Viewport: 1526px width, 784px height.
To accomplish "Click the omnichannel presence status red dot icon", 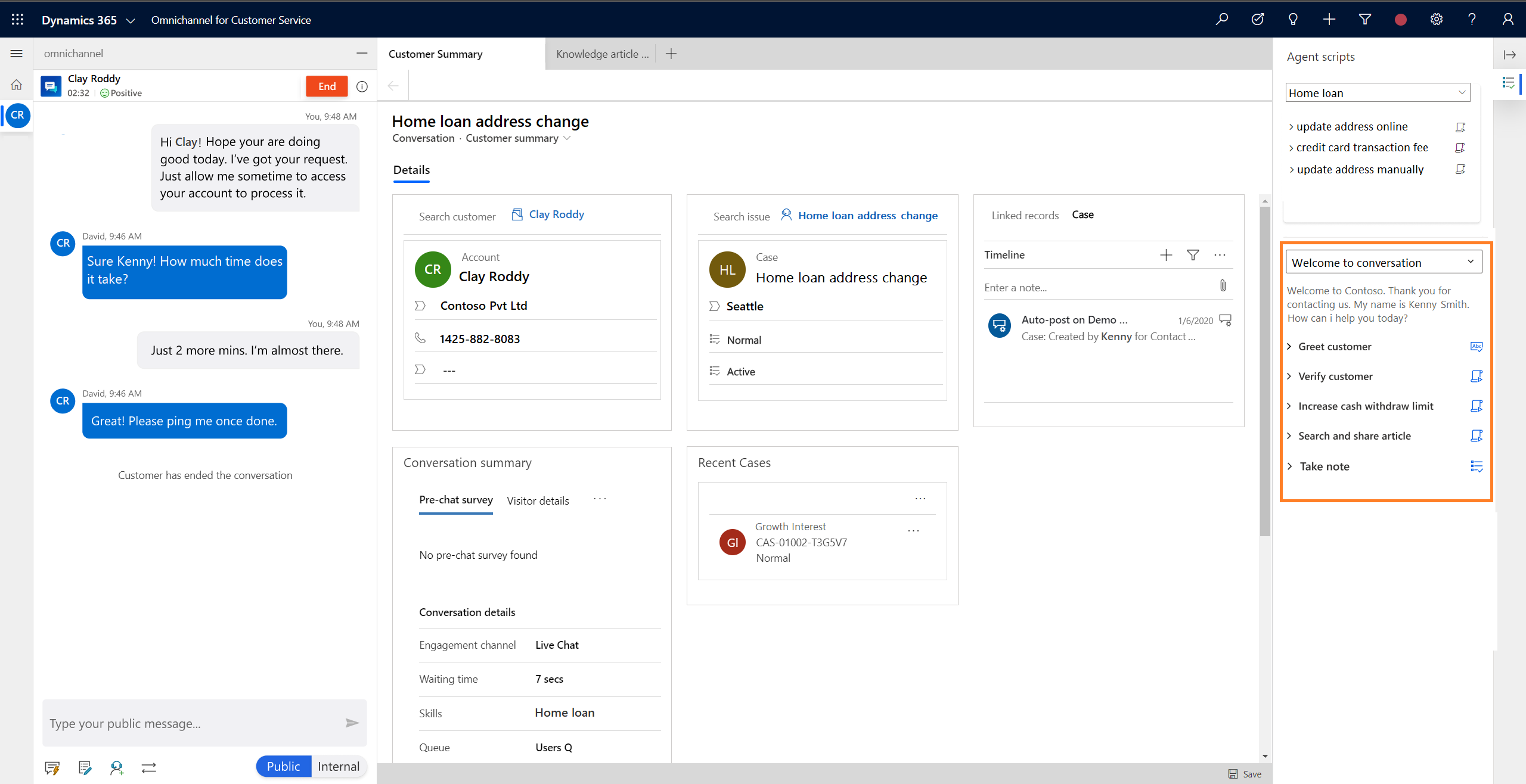I will pos(1401,19).
